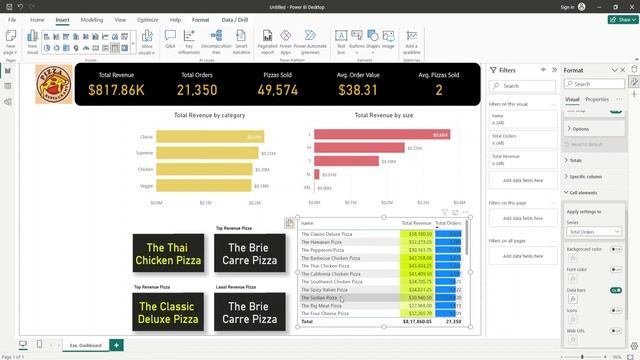Open the File menu
This screenshot has height=360, width=640.
pyautogui.click(x=12, y=20)
